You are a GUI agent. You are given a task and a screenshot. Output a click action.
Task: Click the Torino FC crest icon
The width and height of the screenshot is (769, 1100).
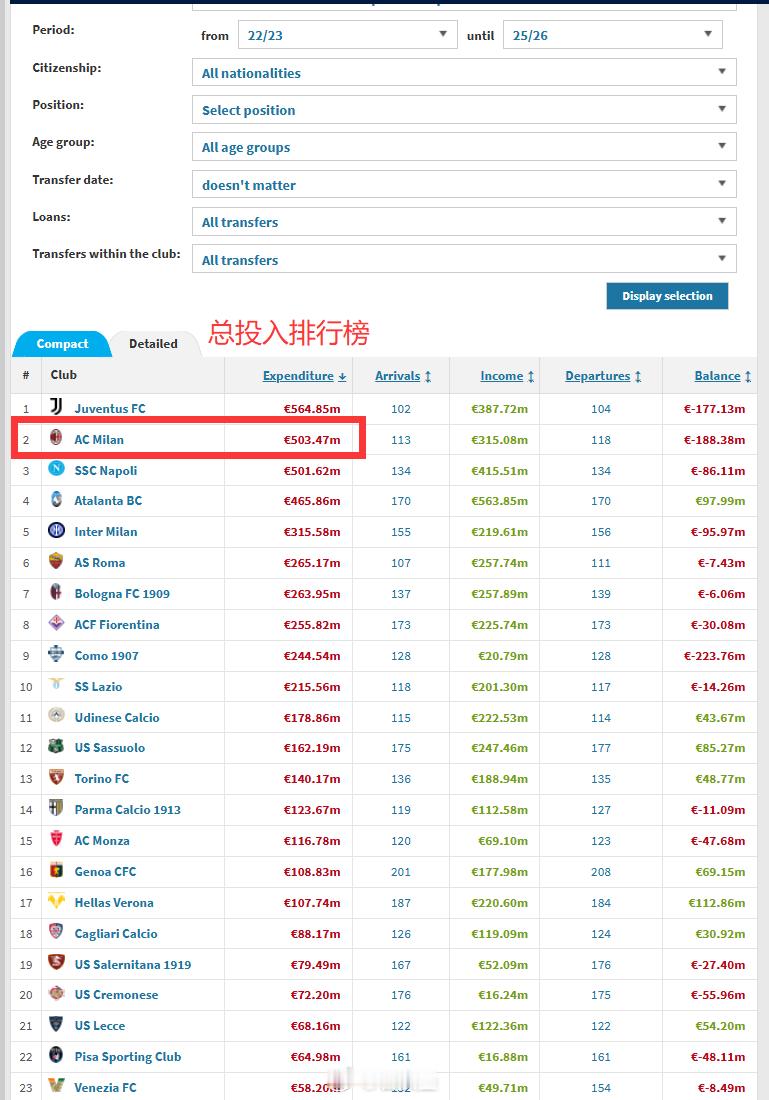tap(56, 777)
